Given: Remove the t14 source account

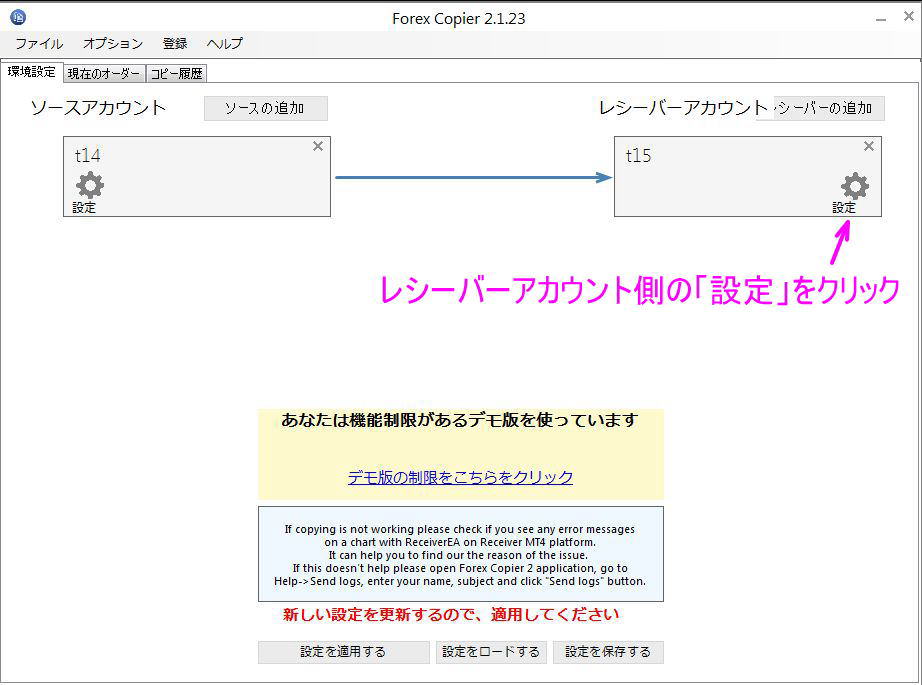Looking at the screenshot, I should coord(318,146).
